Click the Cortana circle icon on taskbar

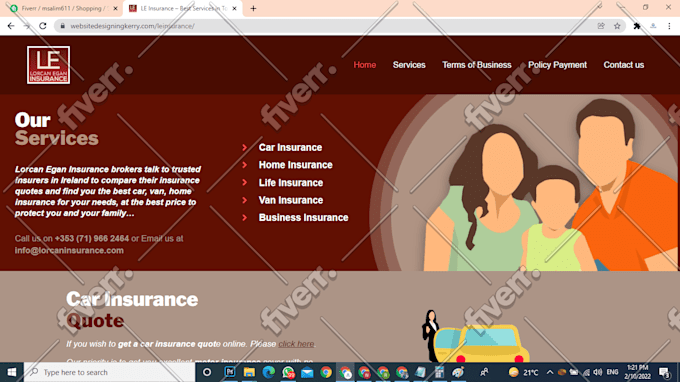[207, 372]
